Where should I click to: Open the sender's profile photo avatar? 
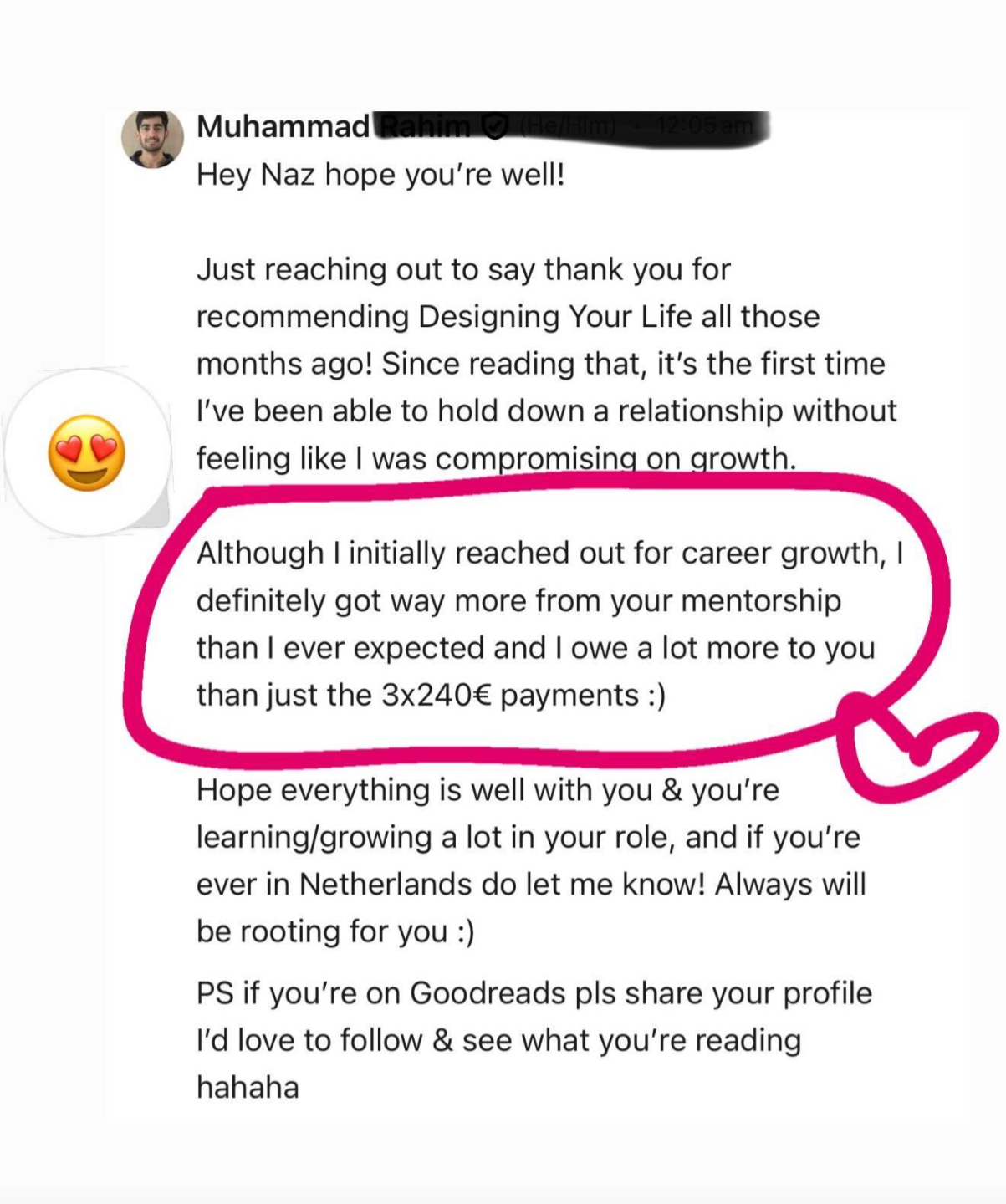pos(152,140)
